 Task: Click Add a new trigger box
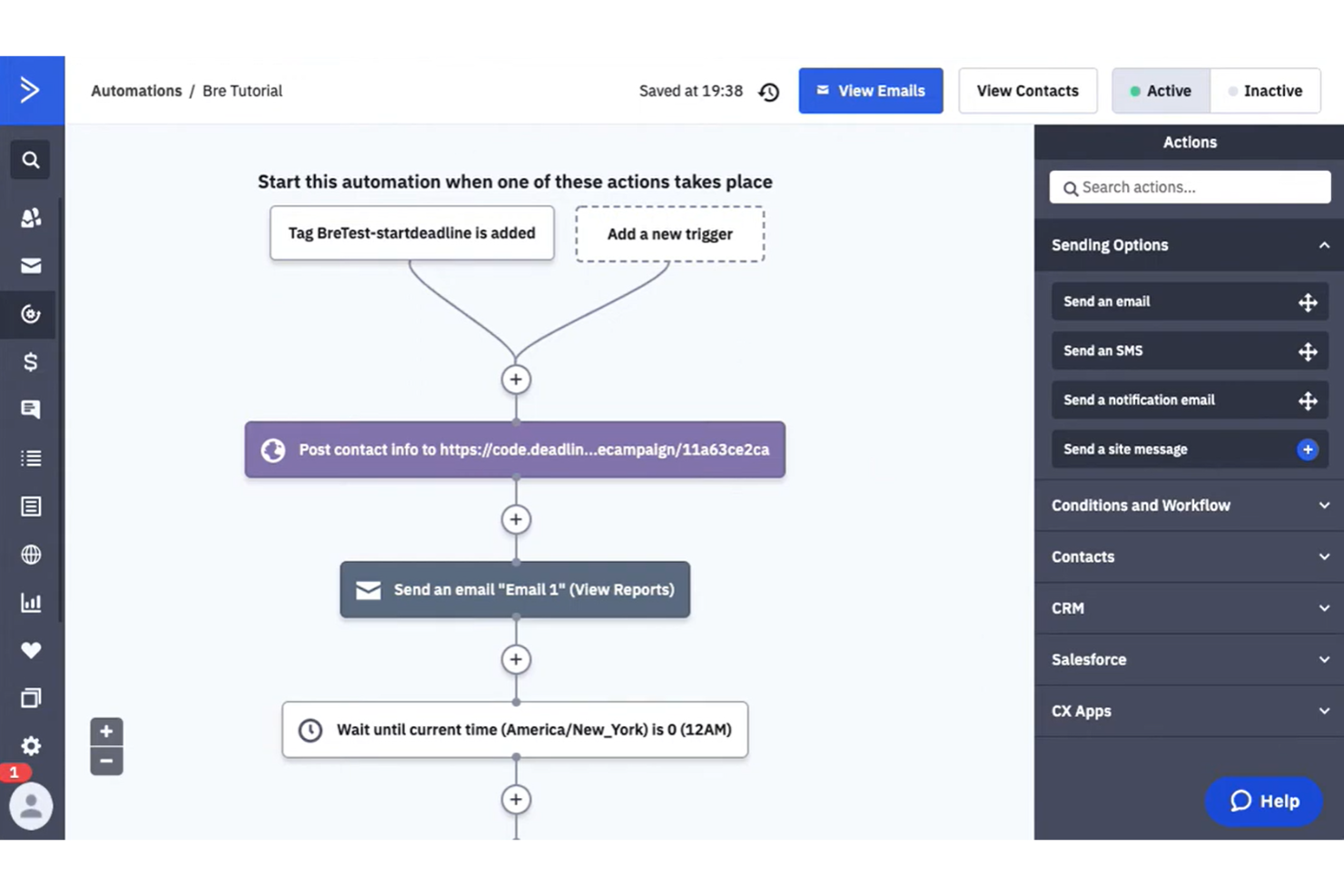pos(670,234)
